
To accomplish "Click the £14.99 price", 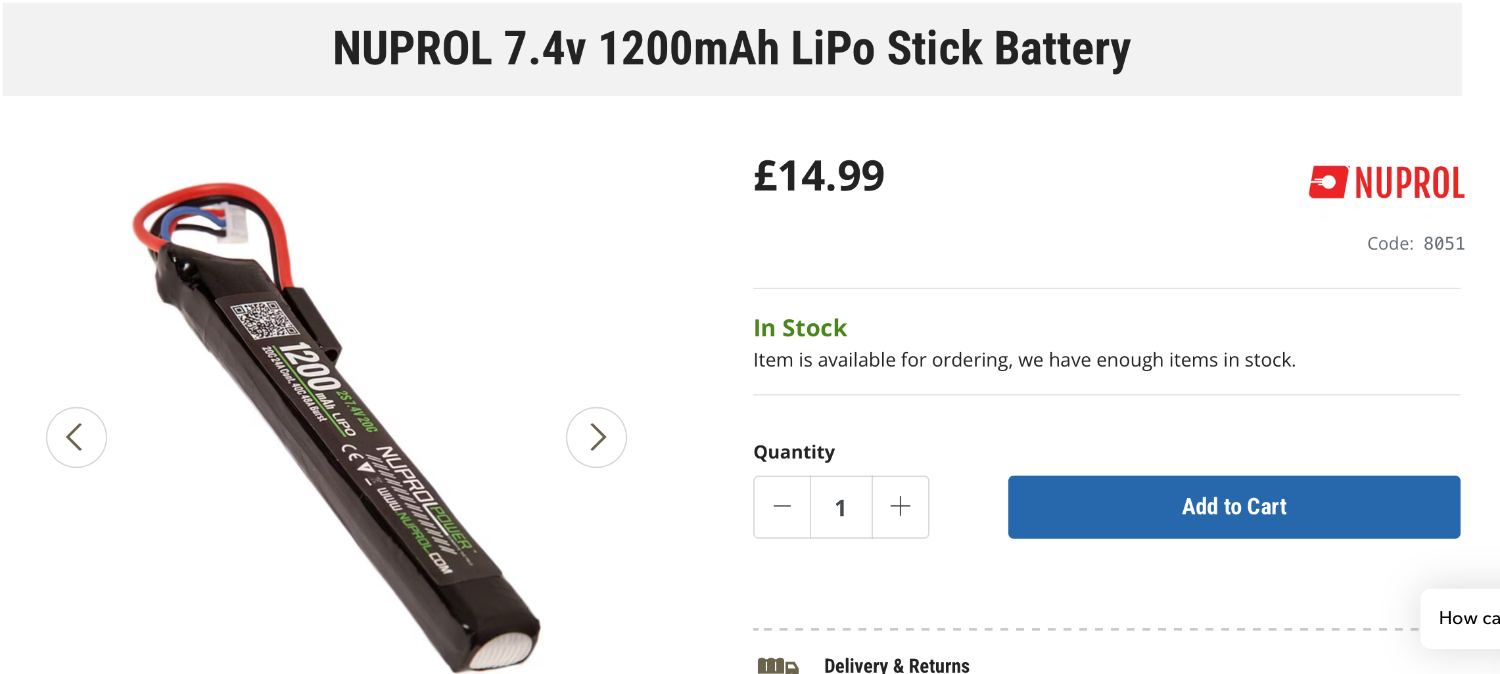I will tap(819, 176).
